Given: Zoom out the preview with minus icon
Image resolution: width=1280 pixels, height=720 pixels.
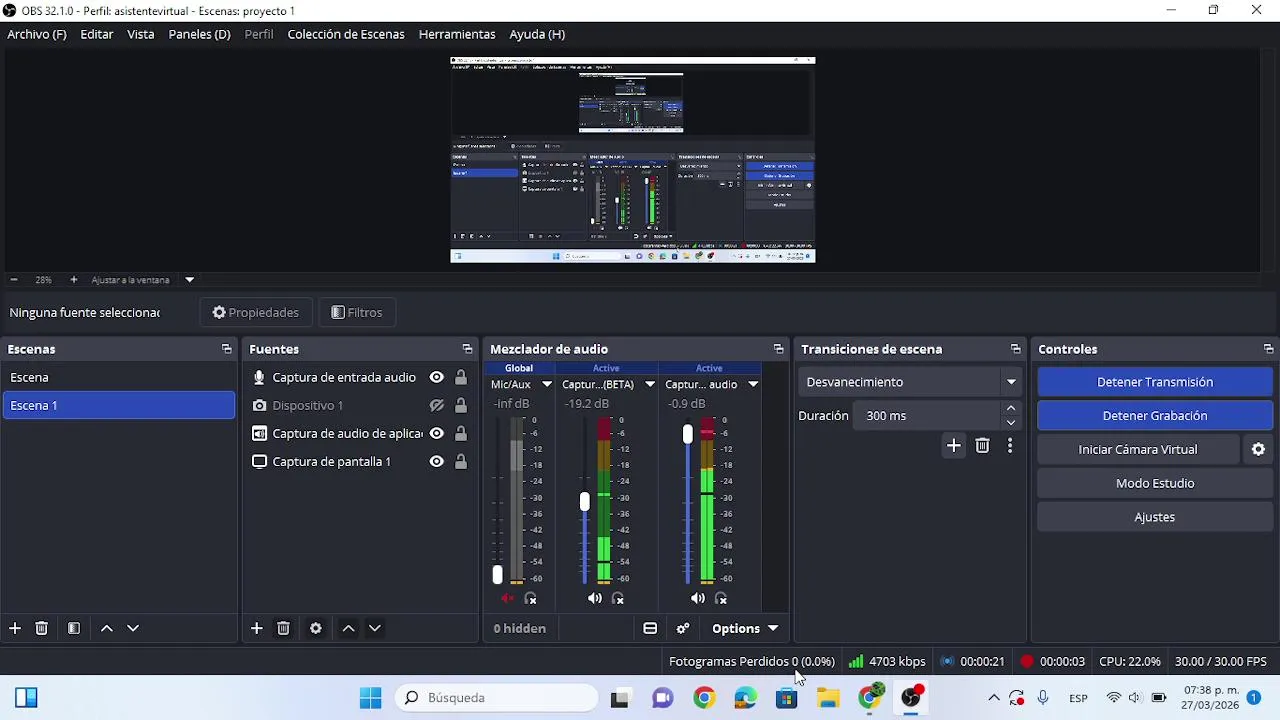Looking at the screenshot, I should 14,280.
